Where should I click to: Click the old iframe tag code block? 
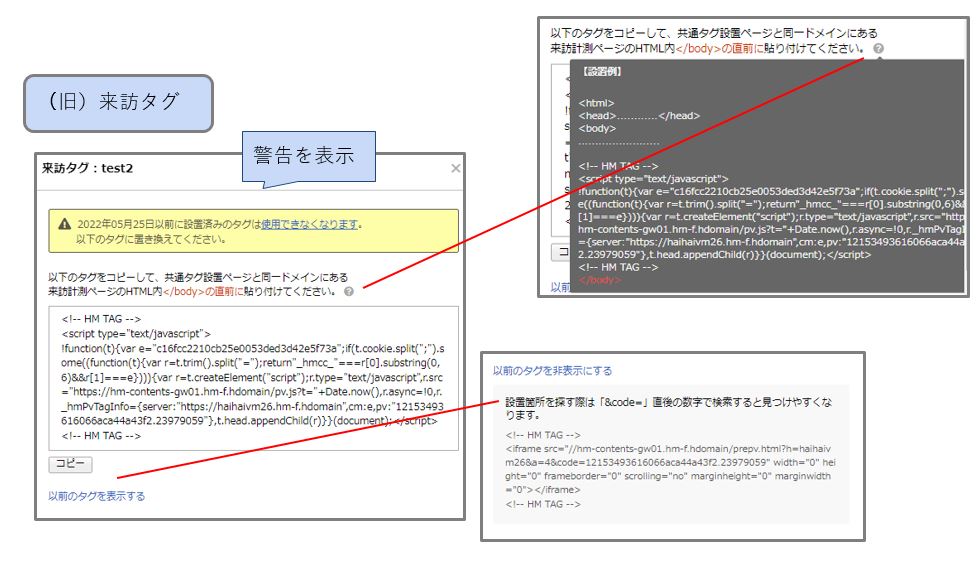[671, 470]
